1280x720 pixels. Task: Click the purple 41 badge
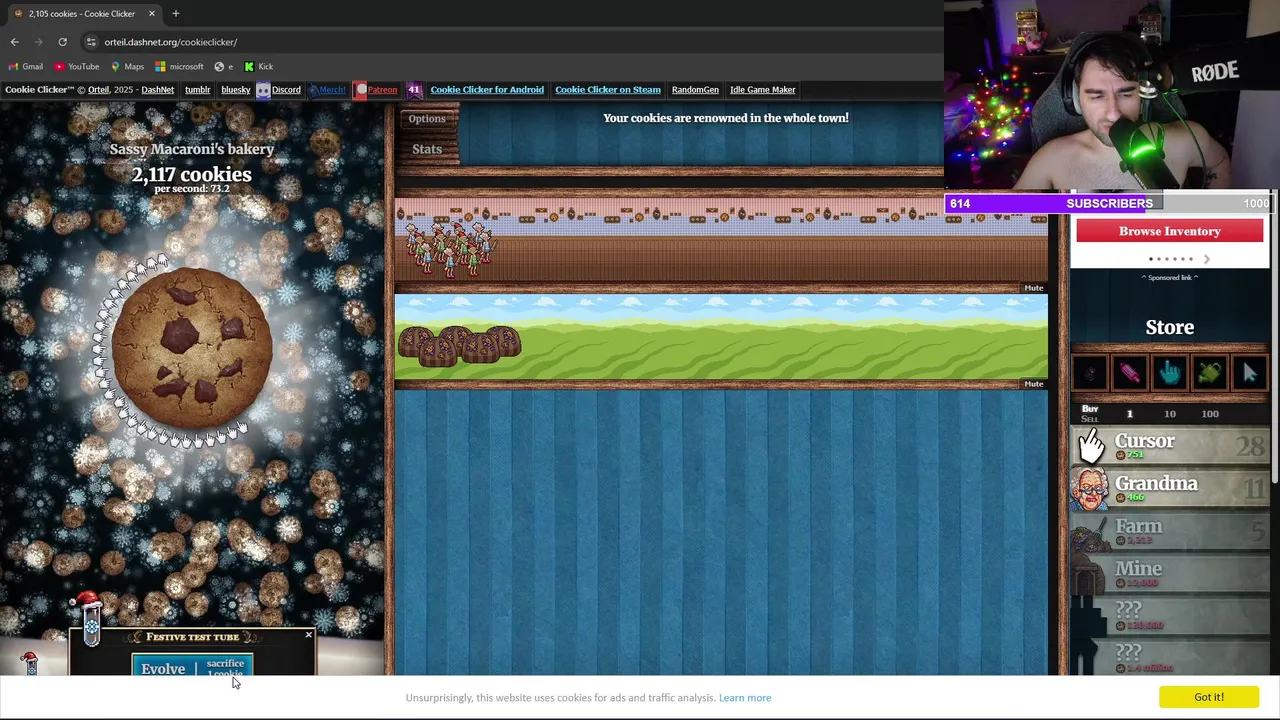point(414,90)
